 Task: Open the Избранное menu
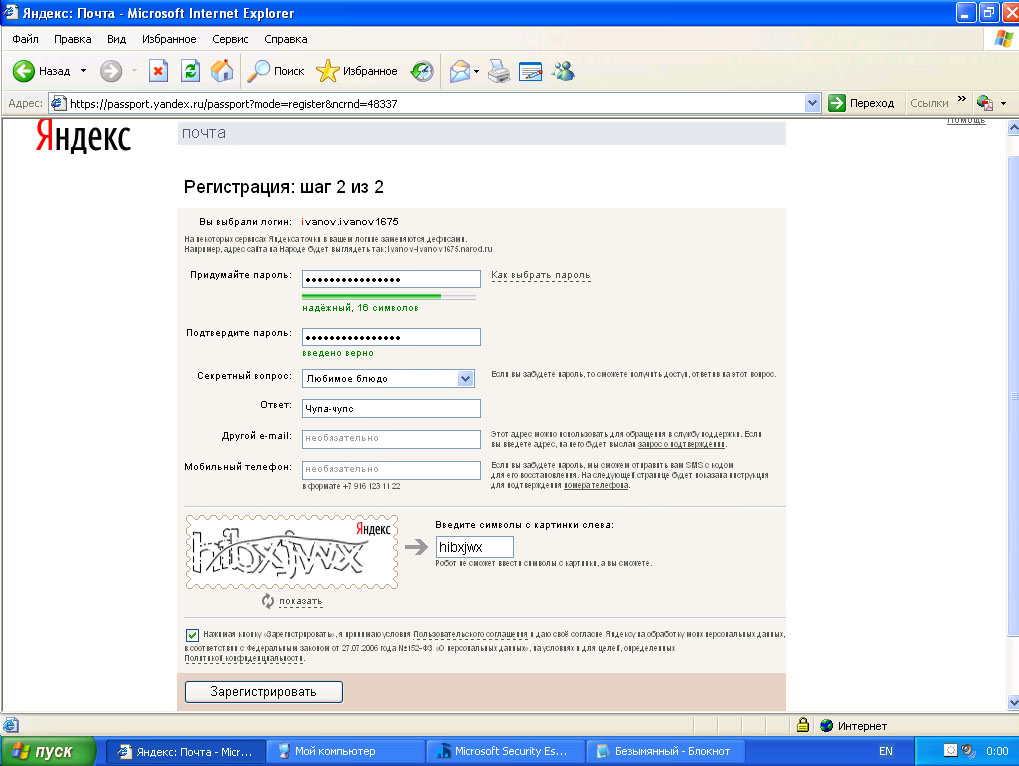click(x=169, y=39)
